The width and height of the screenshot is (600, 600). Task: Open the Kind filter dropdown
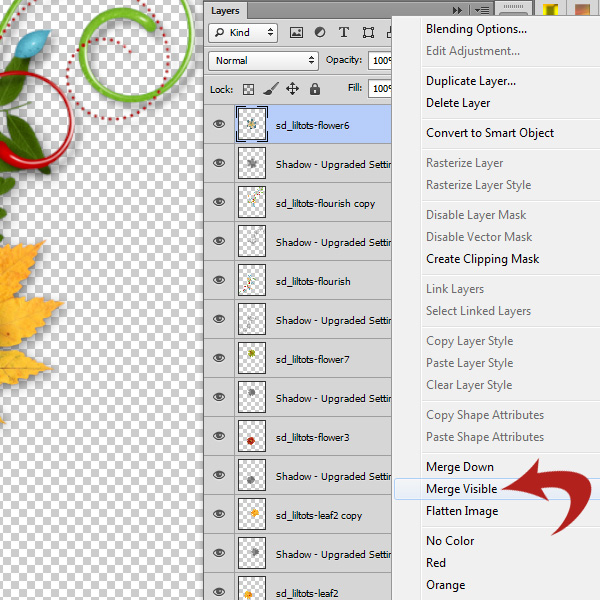click(x=243, y=33)
